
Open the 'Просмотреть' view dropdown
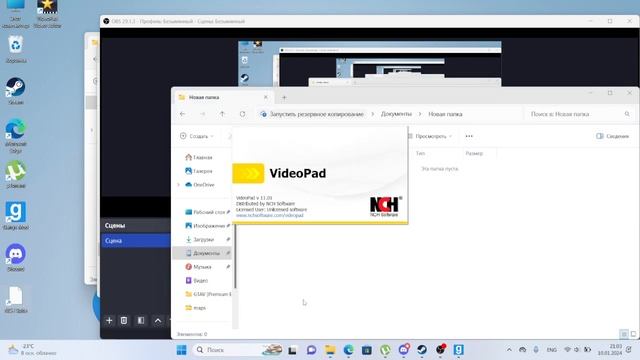point(431,136)
